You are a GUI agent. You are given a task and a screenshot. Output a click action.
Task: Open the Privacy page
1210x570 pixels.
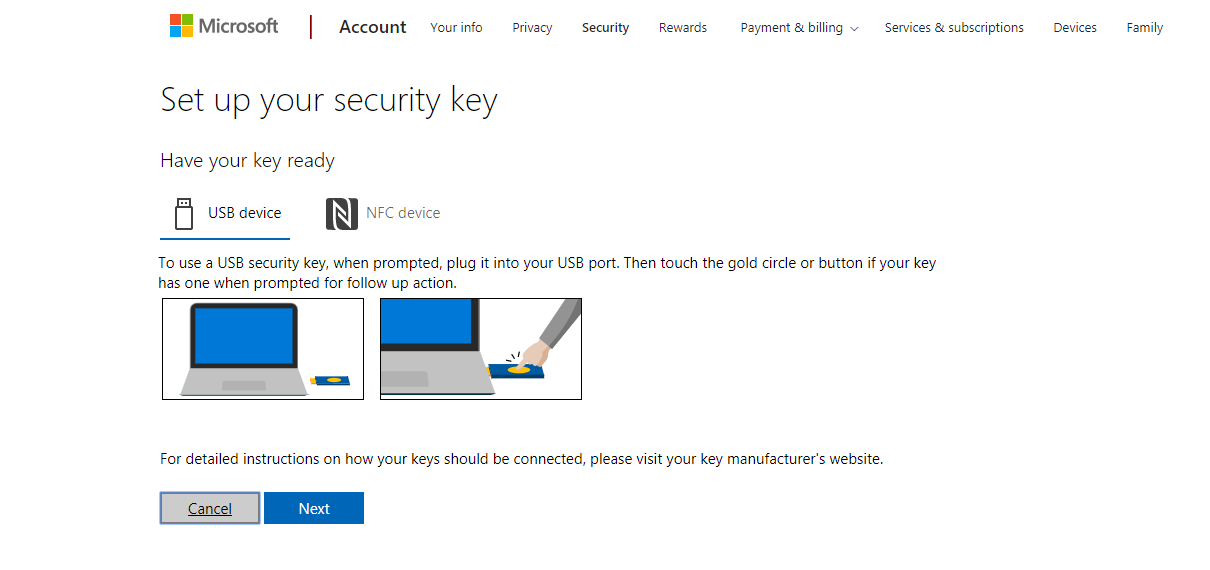532,28
